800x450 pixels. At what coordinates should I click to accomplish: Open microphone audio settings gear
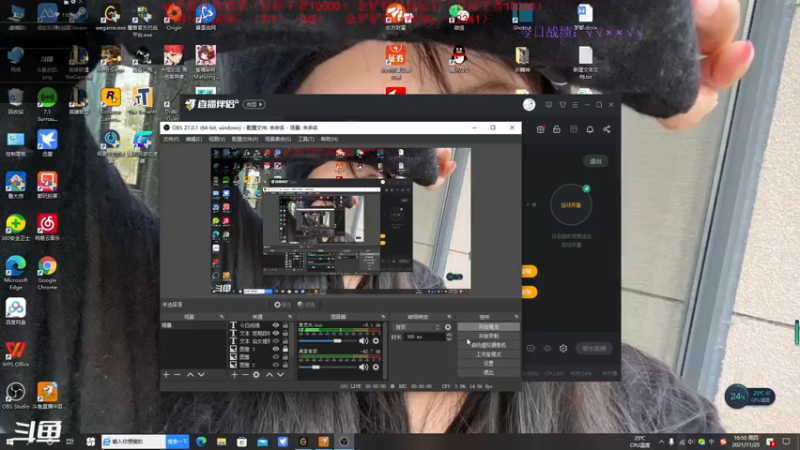tap(376, 340)
